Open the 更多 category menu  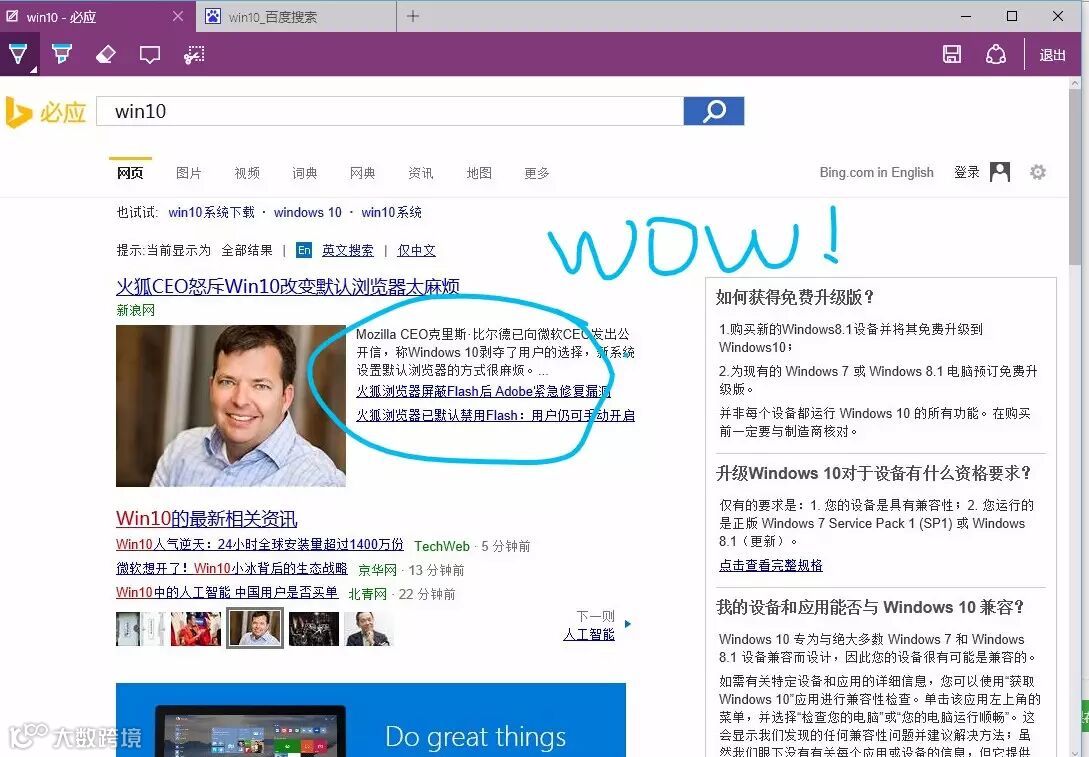pos(537,173)
